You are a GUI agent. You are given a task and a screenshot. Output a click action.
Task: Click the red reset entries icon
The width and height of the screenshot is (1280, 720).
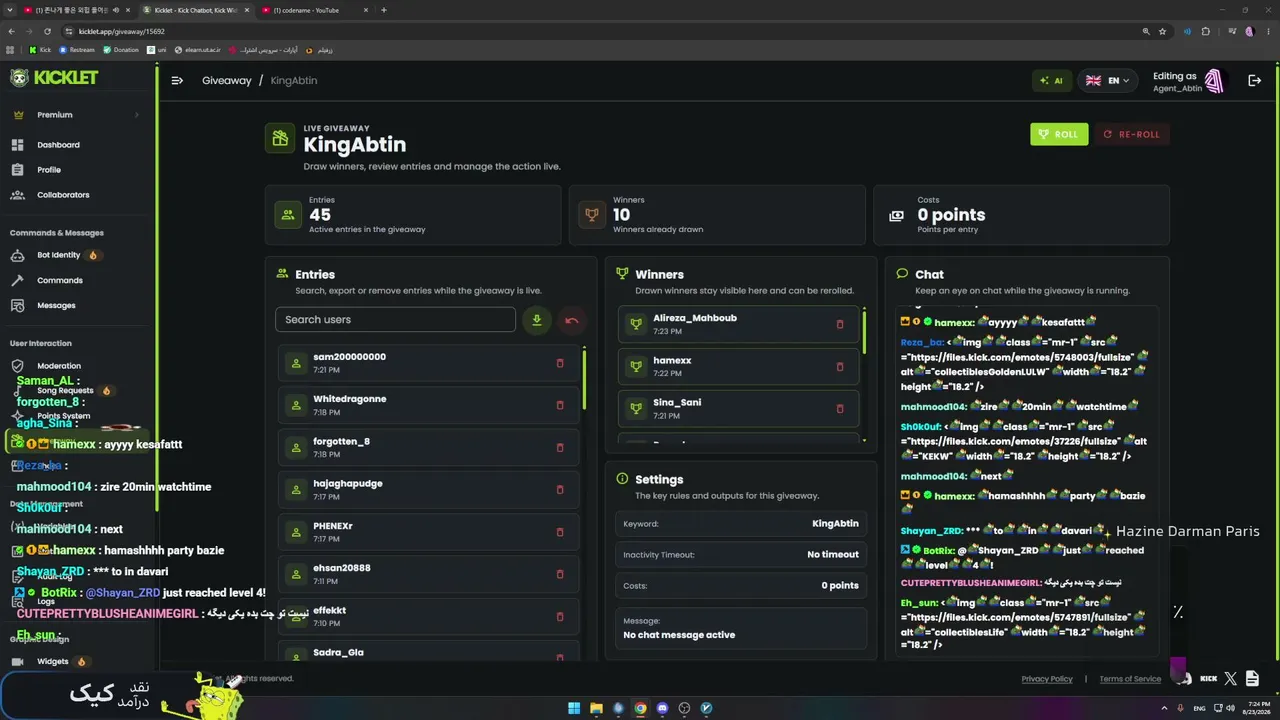point(572,320)
